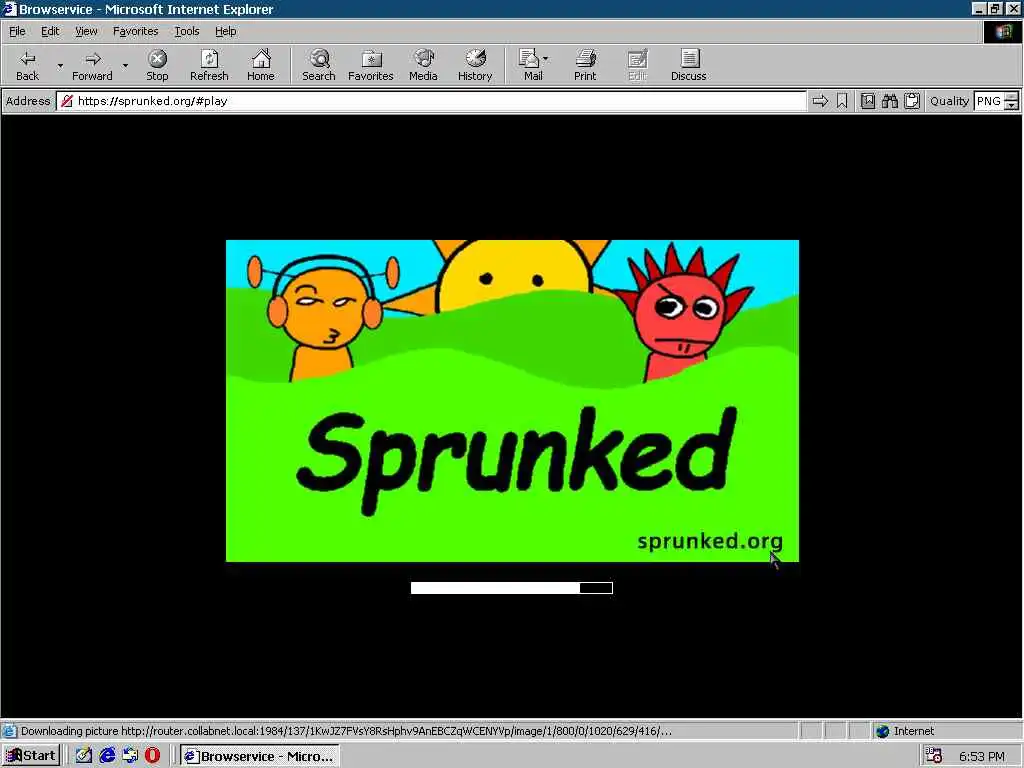The height and width of the screenshot is (768, 1024).
Task: Open the Forward button history dropdown arrow
Action: pos(125,65)
